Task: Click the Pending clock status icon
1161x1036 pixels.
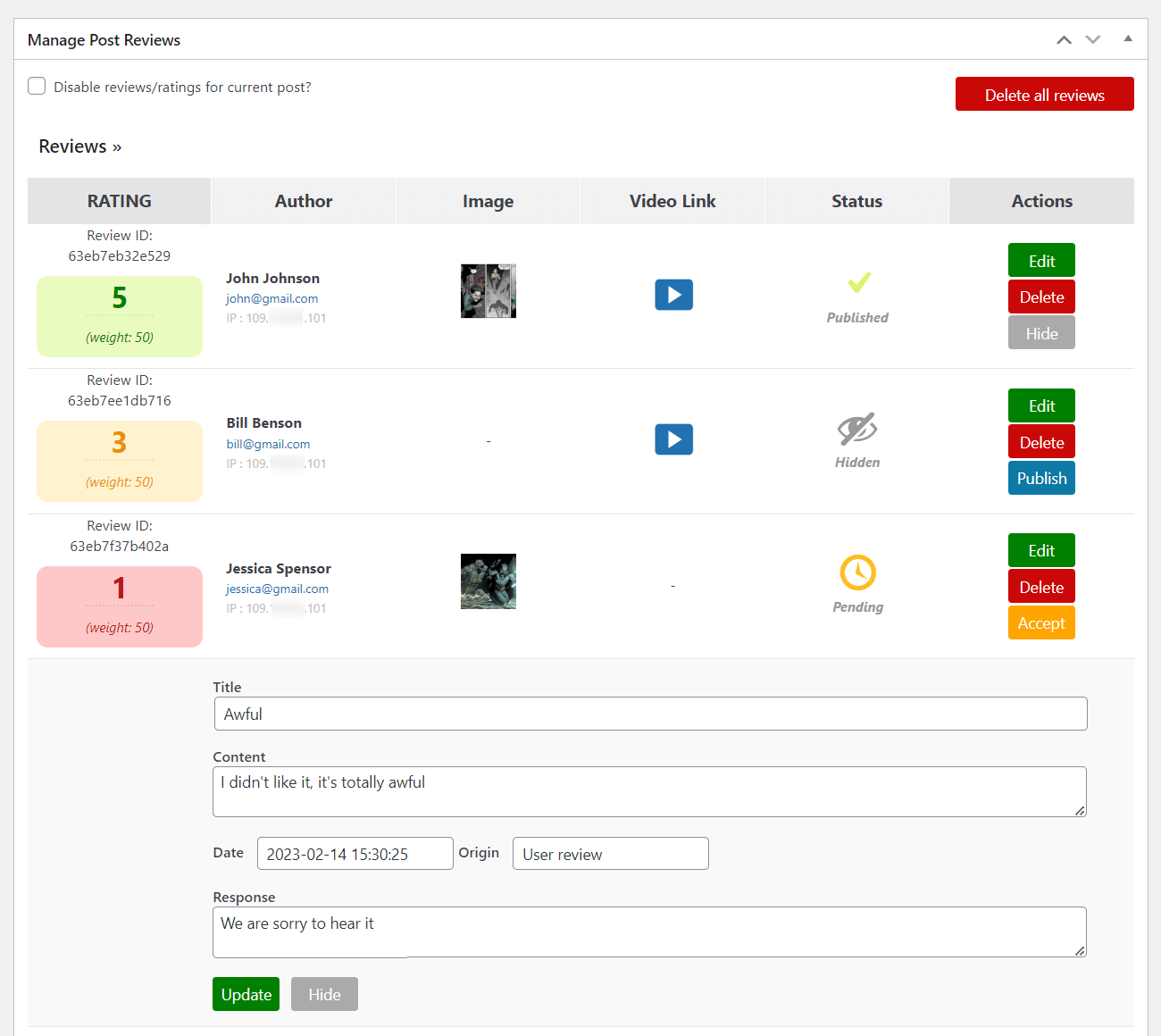Action: pyautogui.click(x=857, y=572)
